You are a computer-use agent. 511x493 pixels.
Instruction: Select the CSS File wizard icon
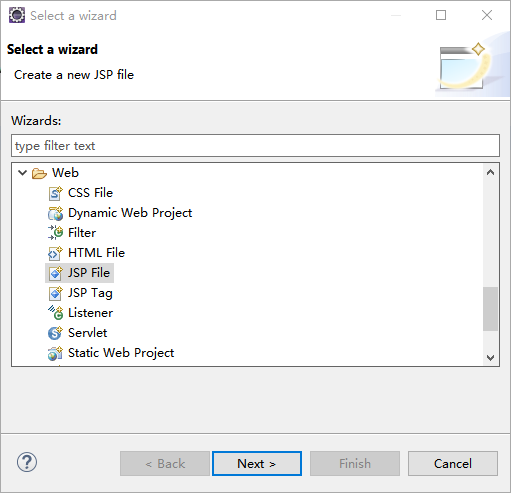[55, 193]
